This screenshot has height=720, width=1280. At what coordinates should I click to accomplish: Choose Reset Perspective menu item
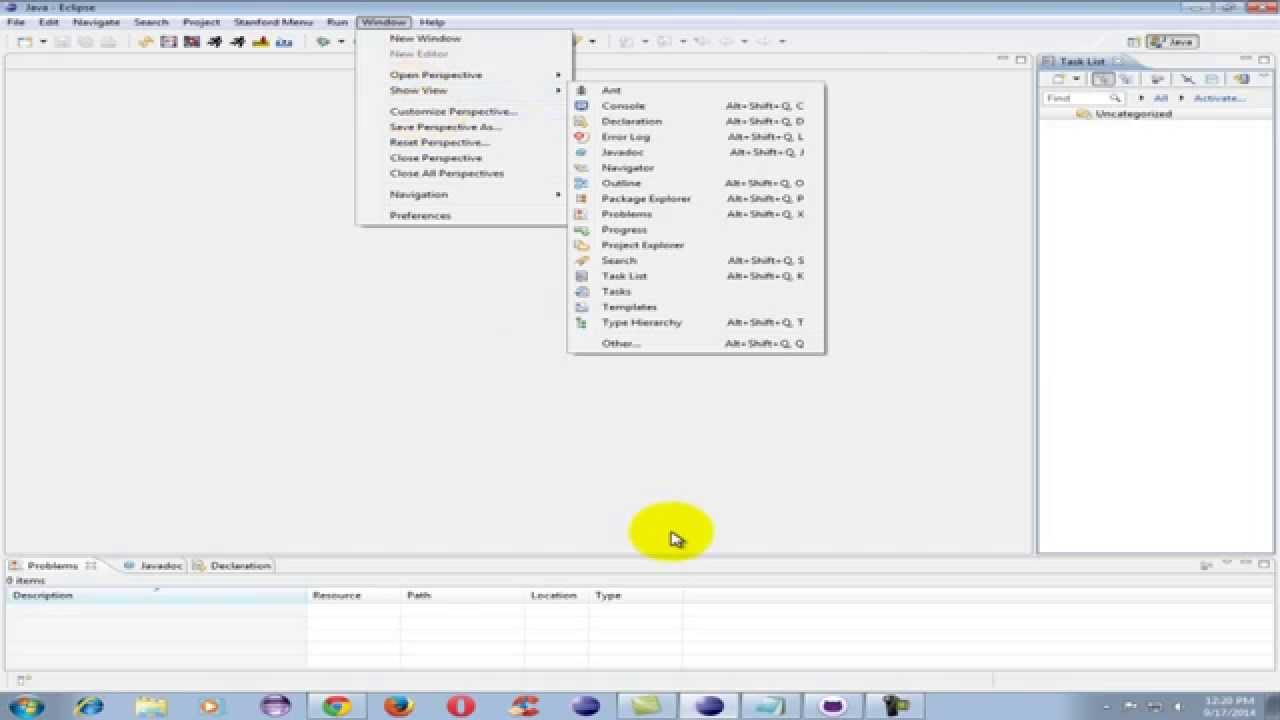[x=465, y=142]
